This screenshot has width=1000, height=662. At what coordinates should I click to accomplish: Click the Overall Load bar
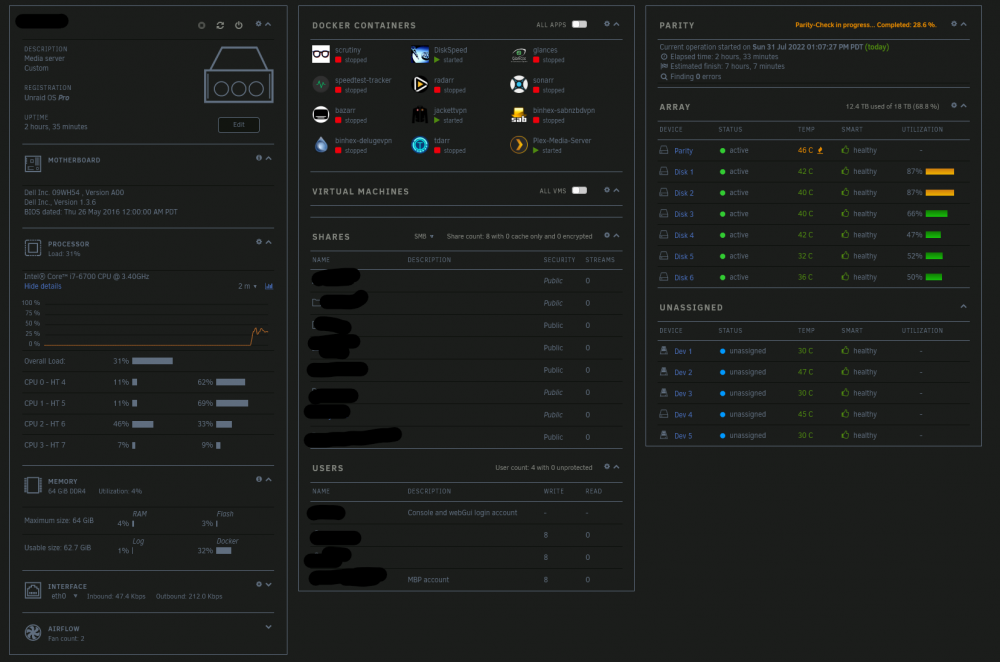pos(152,361)
